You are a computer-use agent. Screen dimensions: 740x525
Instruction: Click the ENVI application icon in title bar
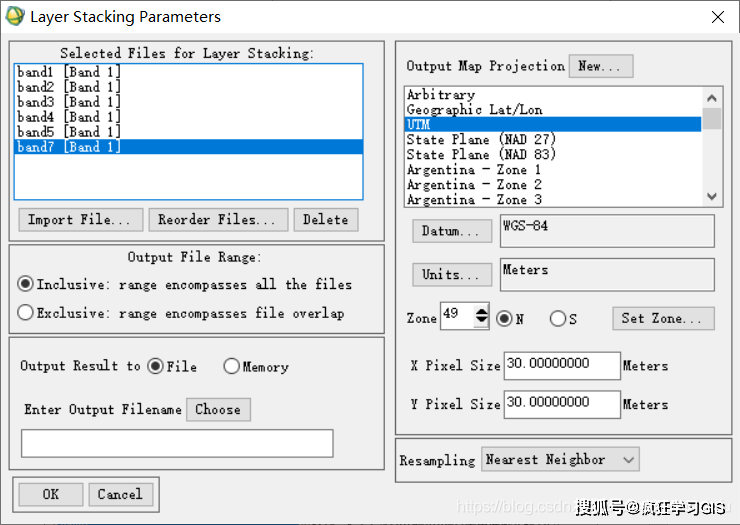coord(15,17)
